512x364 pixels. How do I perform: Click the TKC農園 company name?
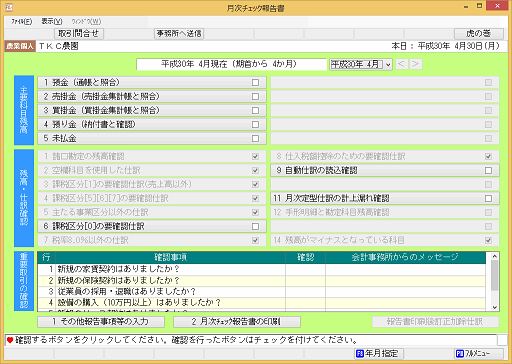point(59,46)
